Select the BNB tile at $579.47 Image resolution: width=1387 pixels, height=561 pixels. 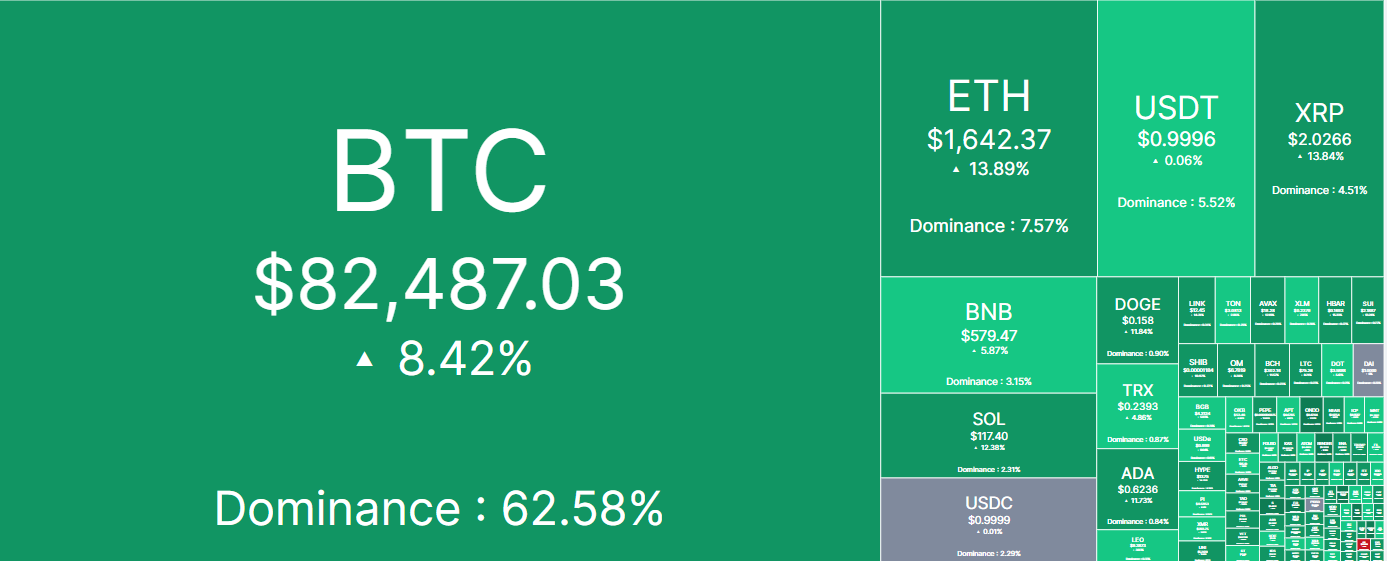click(989, 334)
